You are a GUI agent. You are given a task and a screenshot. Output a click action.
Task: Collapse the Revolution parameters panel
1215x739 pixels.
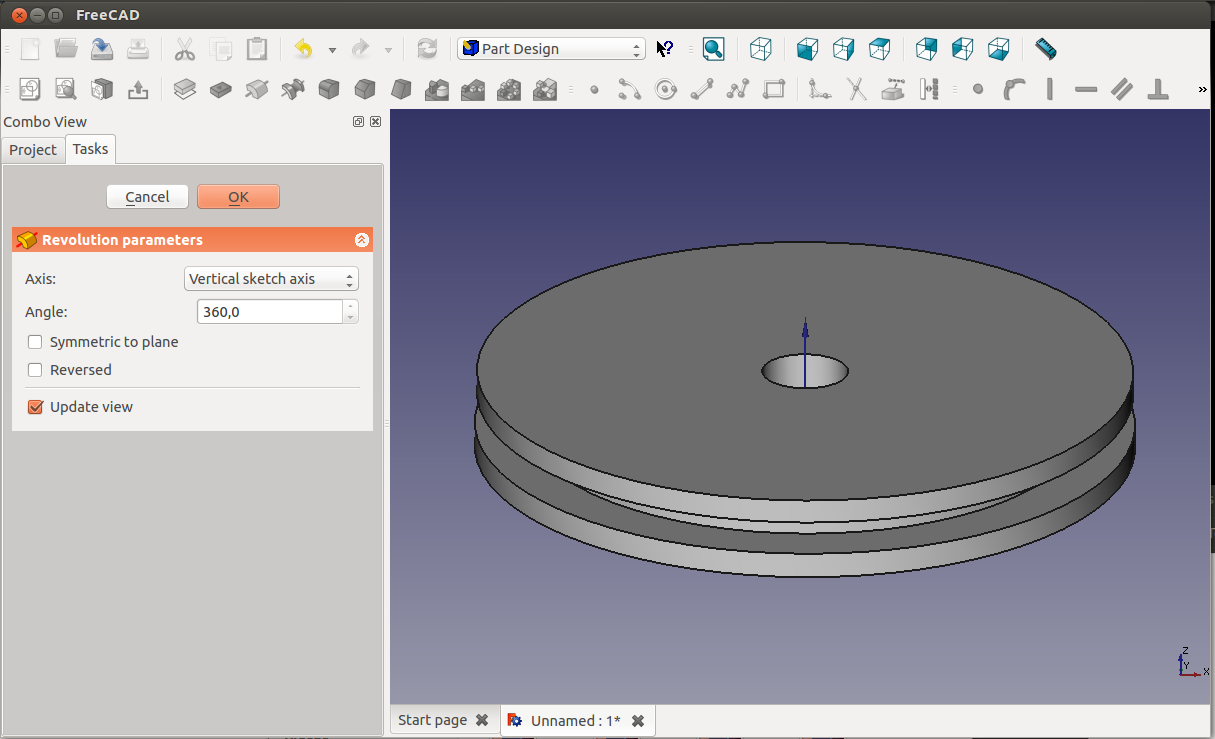[362, 240]
